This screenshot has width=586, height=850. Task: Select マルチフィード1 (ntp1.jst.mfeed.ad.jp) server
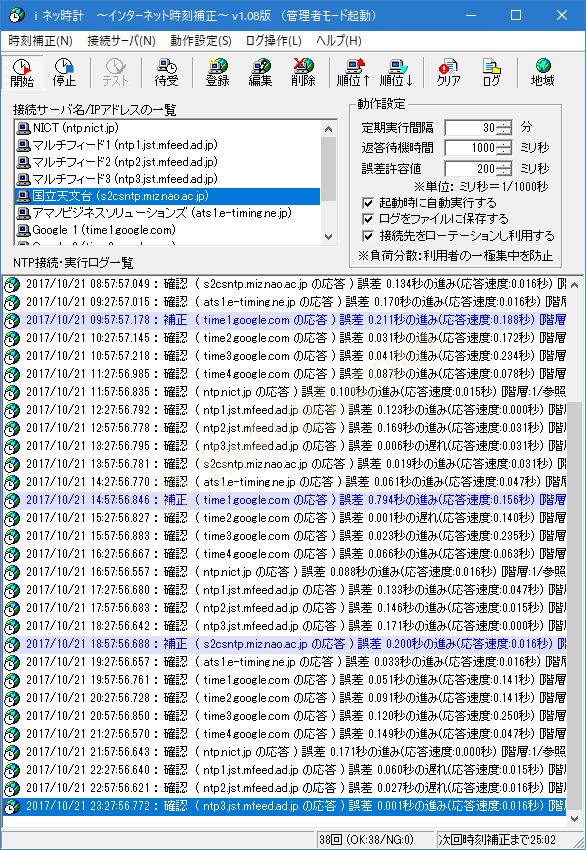coord(168,145)
